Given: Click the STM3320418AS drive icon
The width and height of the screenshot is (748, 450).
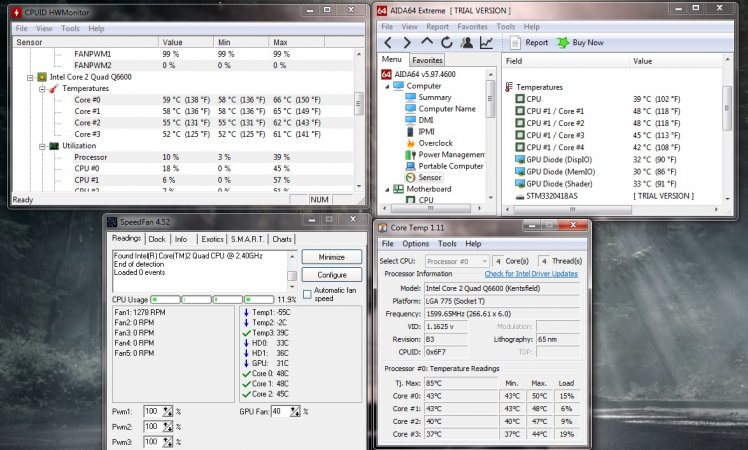Looking at the screenshot, I should [x=520, y=196].
